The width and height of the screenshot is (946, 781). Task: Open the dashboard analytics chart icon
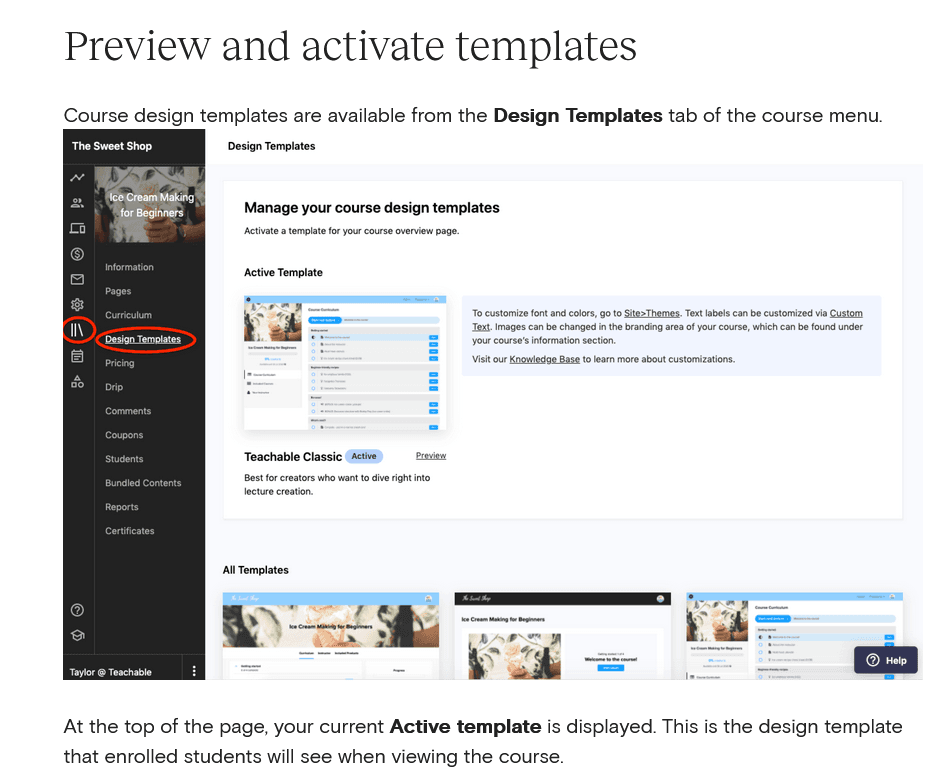(x=77, y=178)
